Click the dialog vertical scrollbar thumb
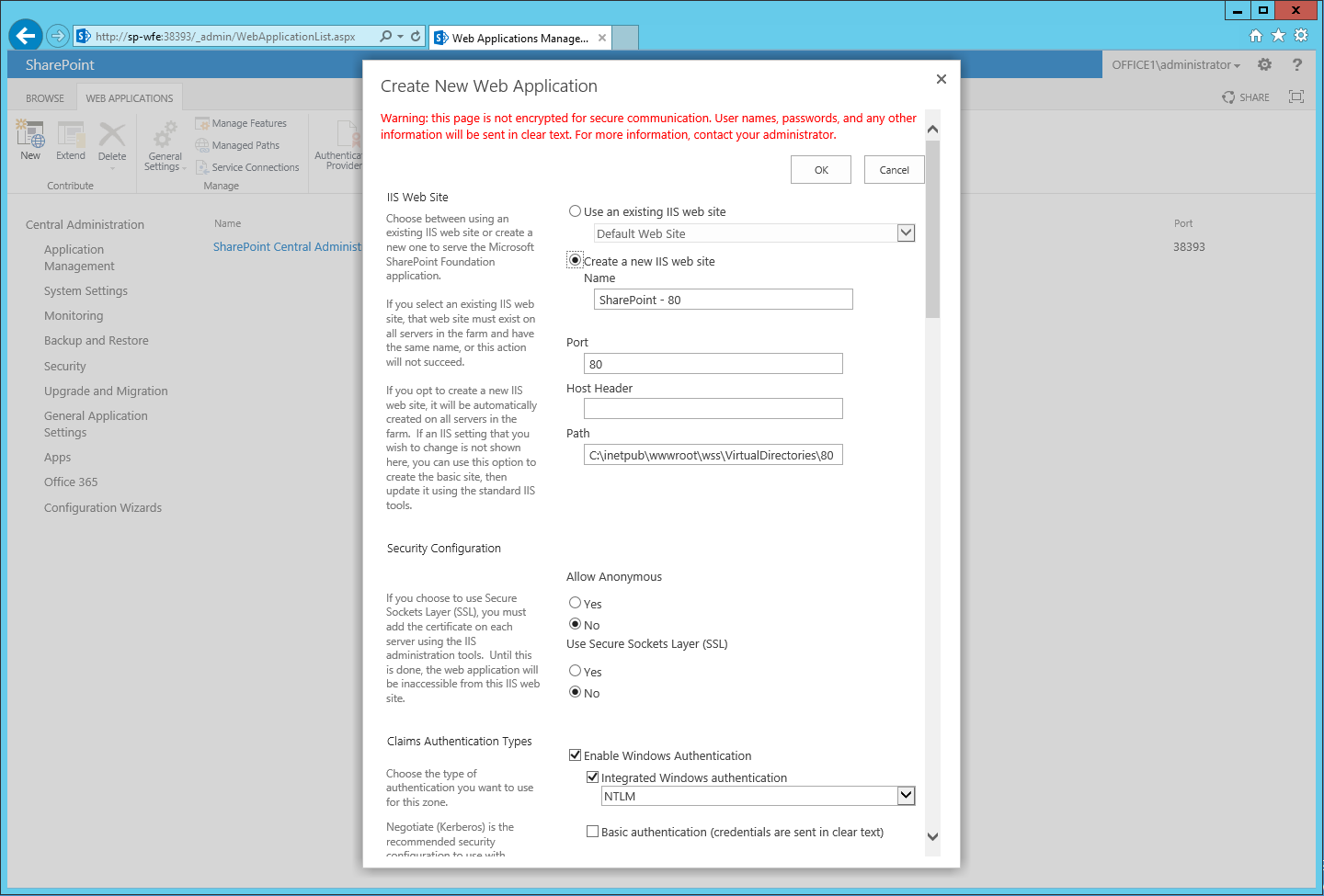 [x=932, y=228]
